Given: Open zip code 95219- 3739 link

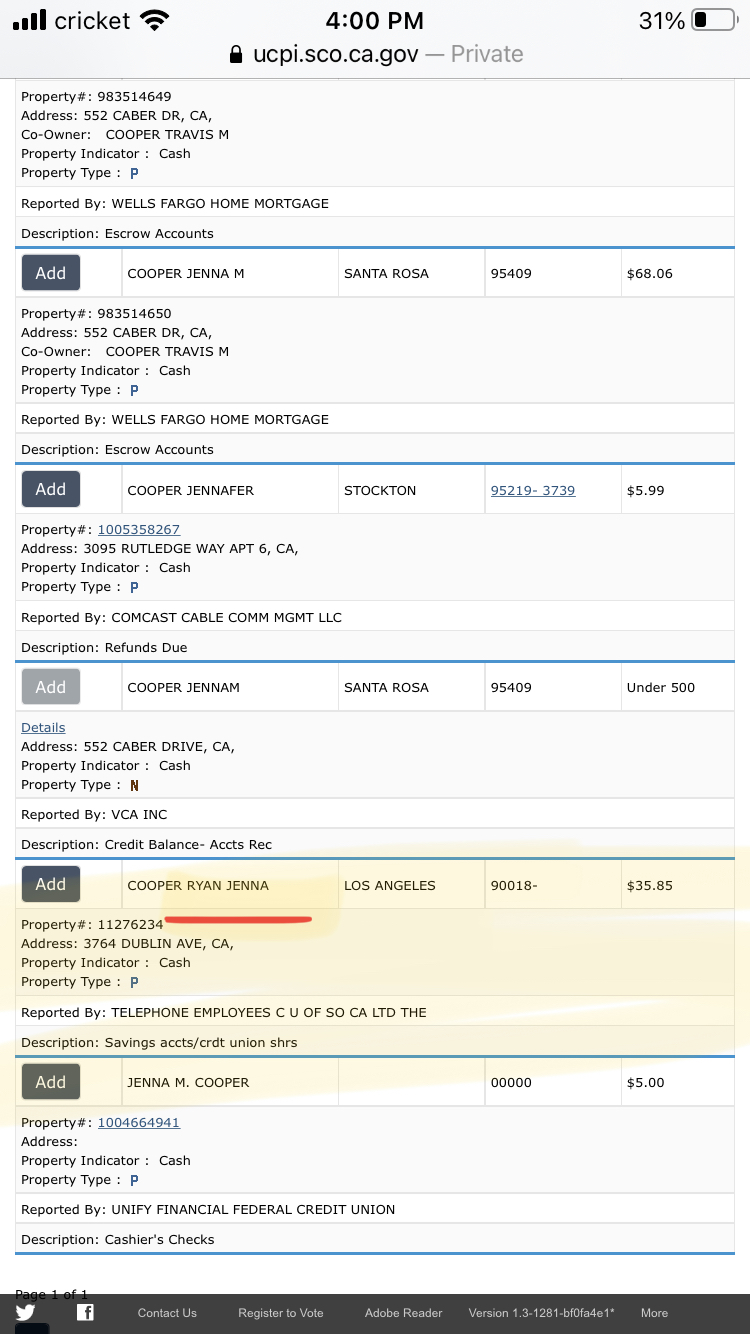Looking at the screenshot, I should pos(533,490).
